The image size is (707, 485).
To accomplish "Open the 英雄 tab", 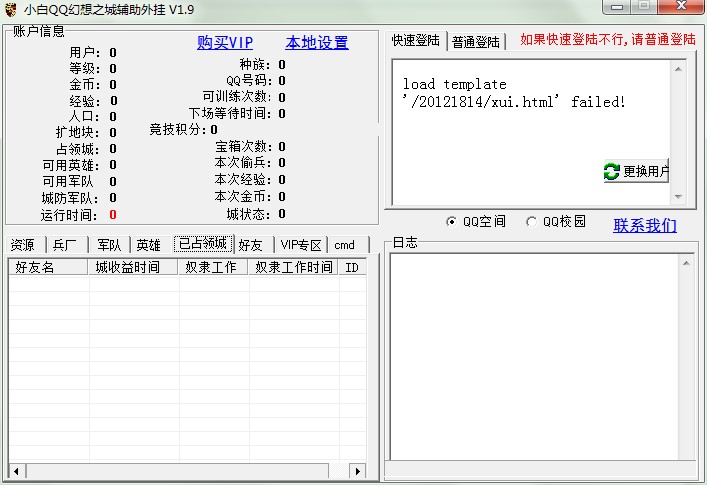I will click(149, 245).
